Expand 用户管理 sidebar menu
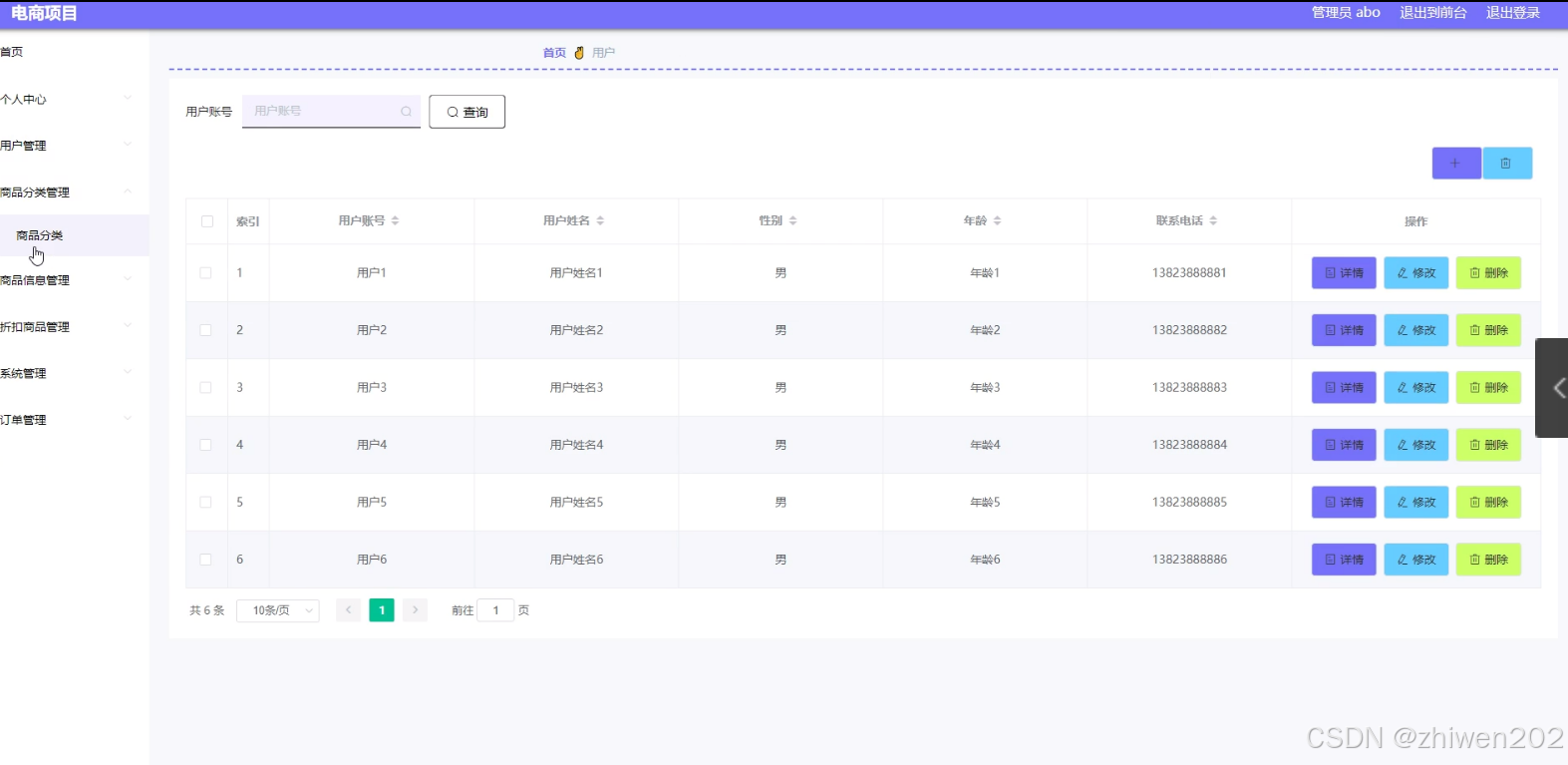 click(x=75, y=146)
